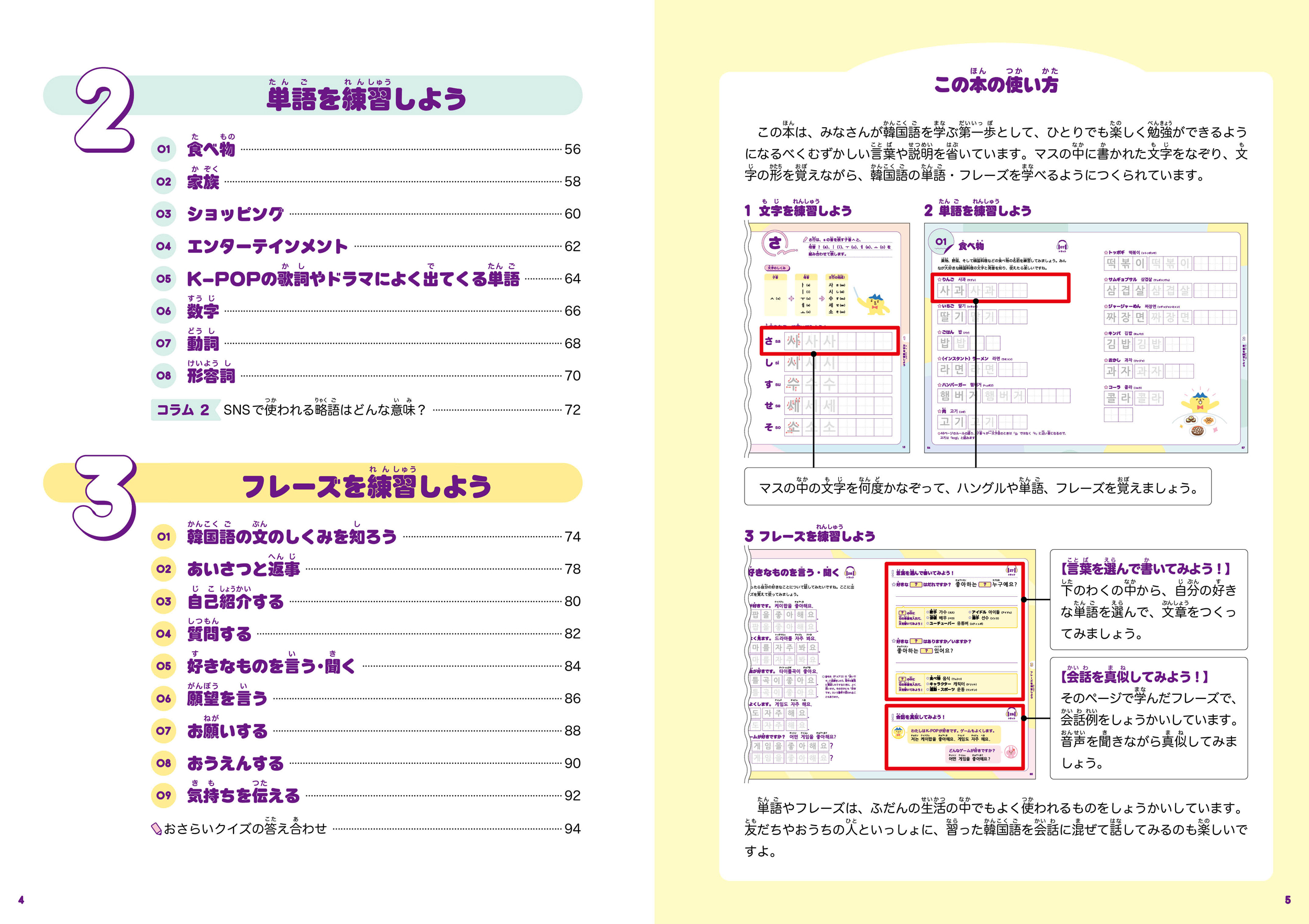Select the 家族 entry title
The height and width of the screenshot is (924, 1309).
click(x=203, y=182)
